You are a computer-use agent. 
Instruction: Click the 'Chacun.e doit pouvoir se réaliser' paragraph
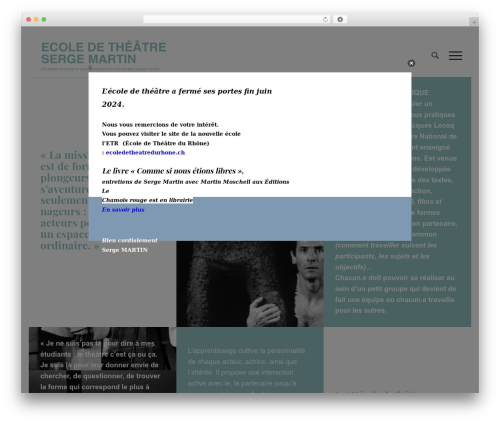[395, 294]
